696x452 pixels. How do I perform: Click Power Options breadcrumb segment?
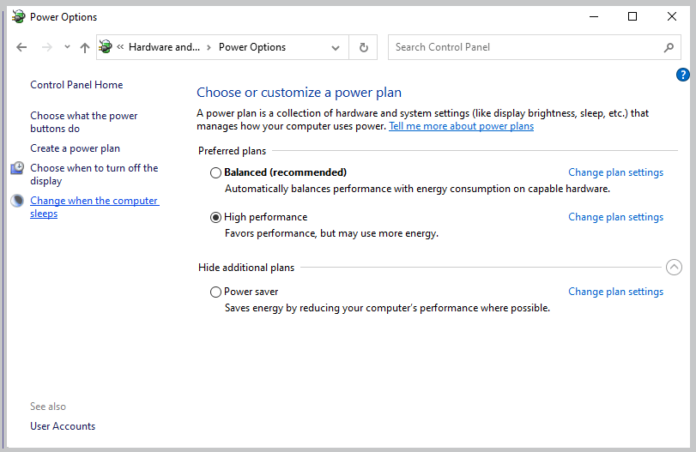click(252, 47)
